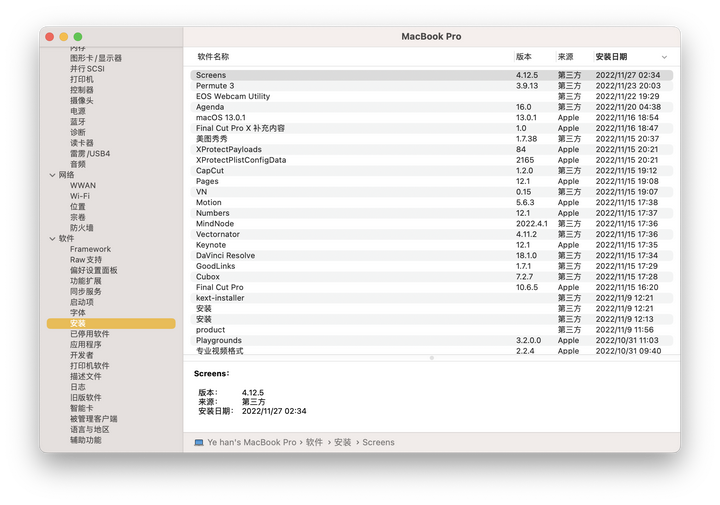Sort by 安装日期 column header

click(x=611, y=57)
